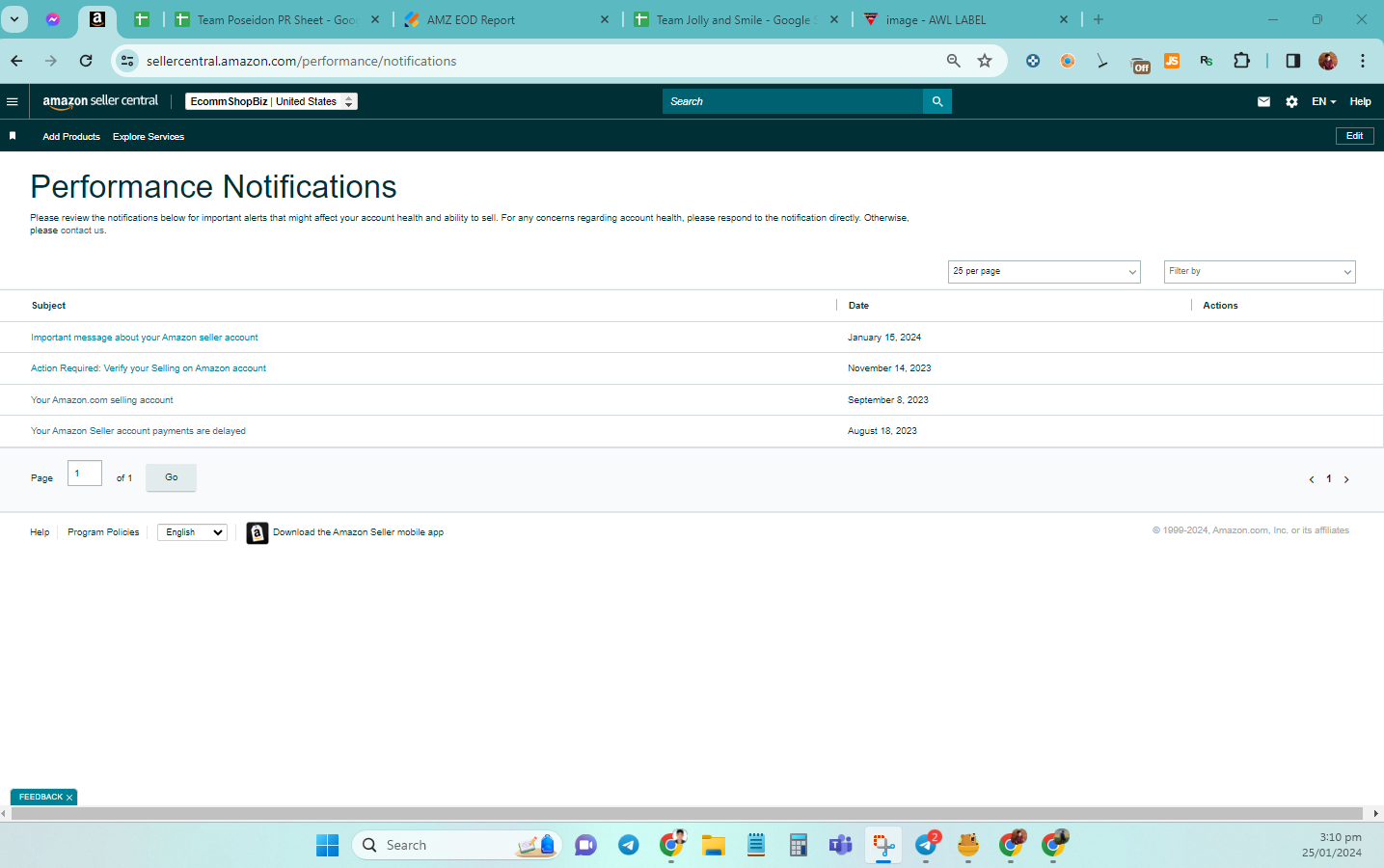This screenshot has width=1384, height=868.
Task: Toggle the Chrome side panel icon
Action: pos(1292,61)
